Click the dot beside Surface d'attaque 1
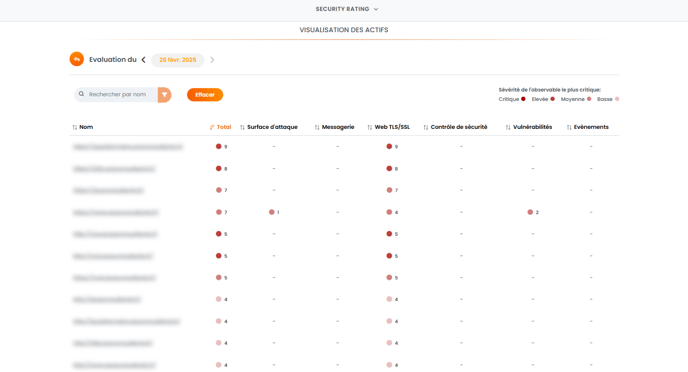The image size is (688, 372). 272,212
